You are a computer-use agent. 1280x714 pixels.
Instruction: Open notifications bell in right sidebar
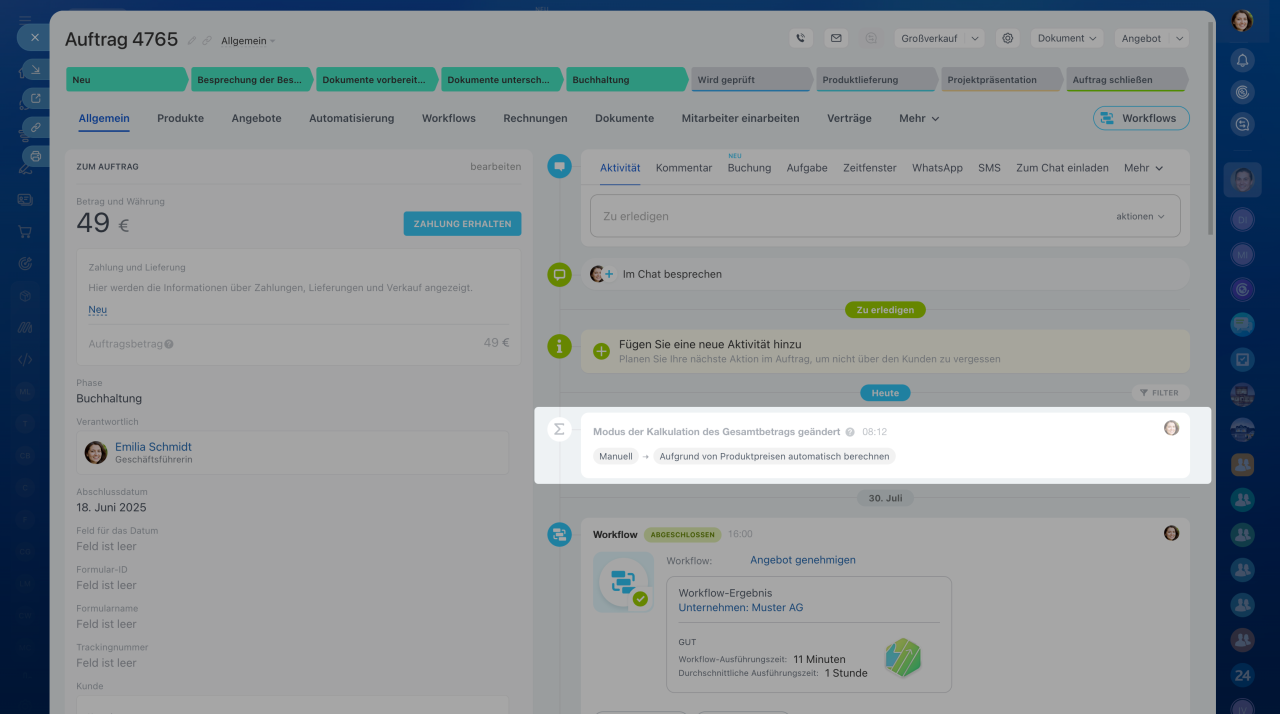pos(1243,60)
